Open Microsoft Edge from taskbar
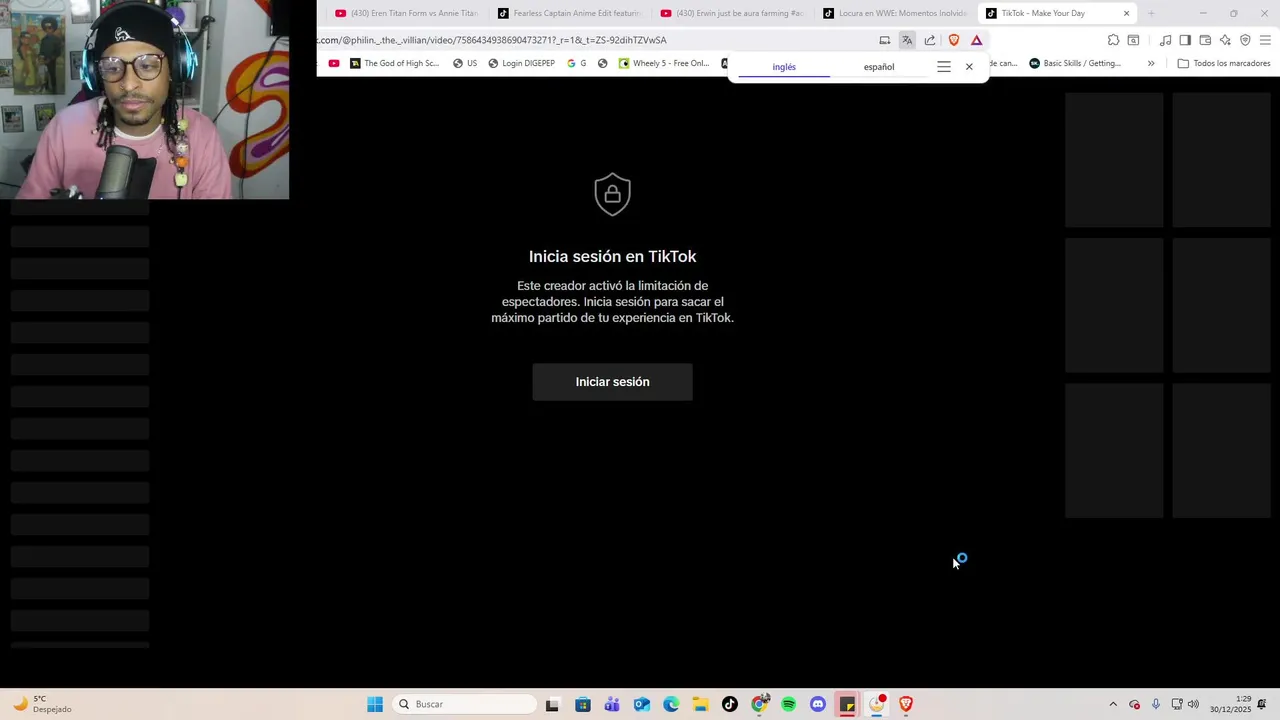 coord(671,704)
